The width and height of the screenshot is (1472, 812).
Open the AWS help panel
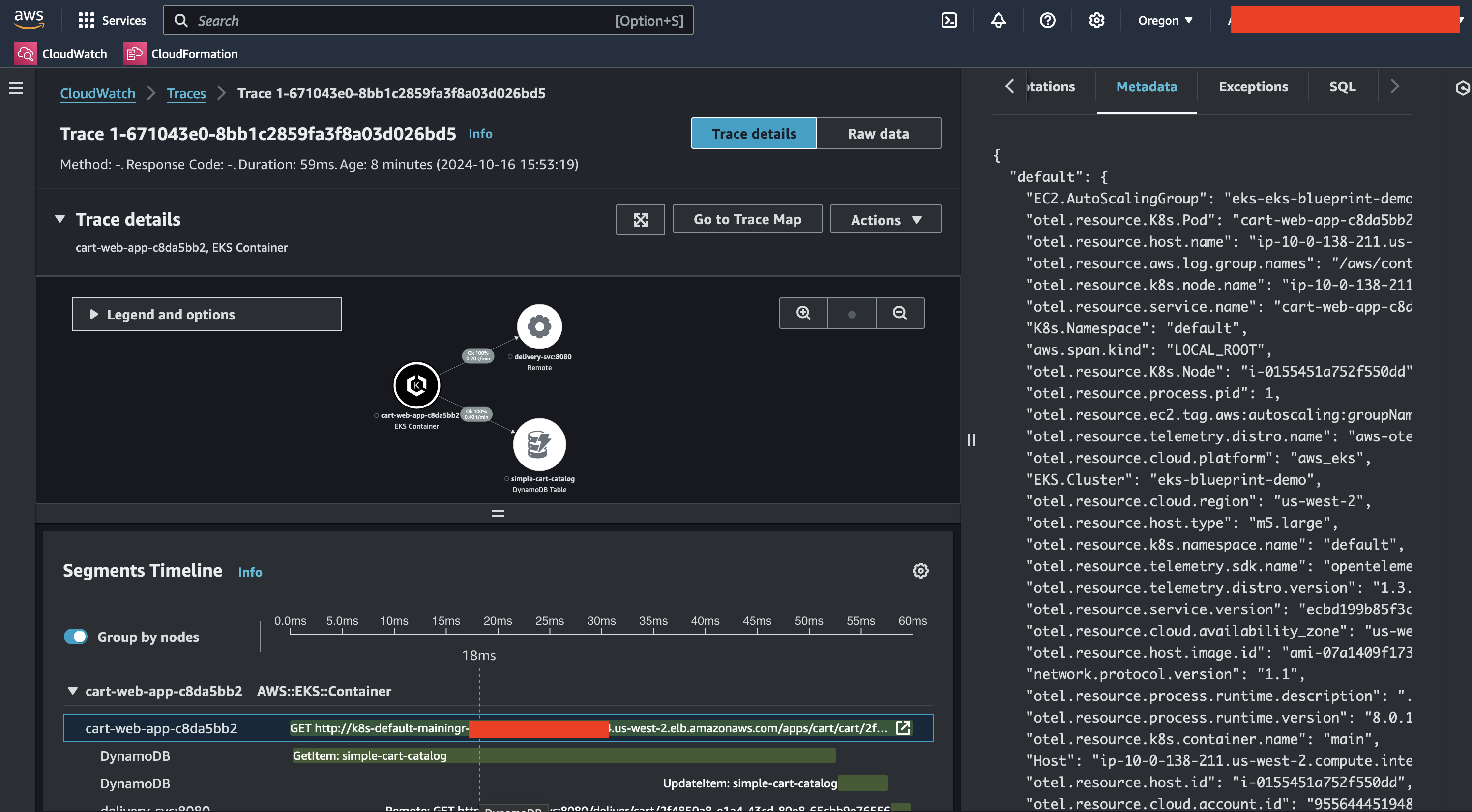(x=1047, y=20)
